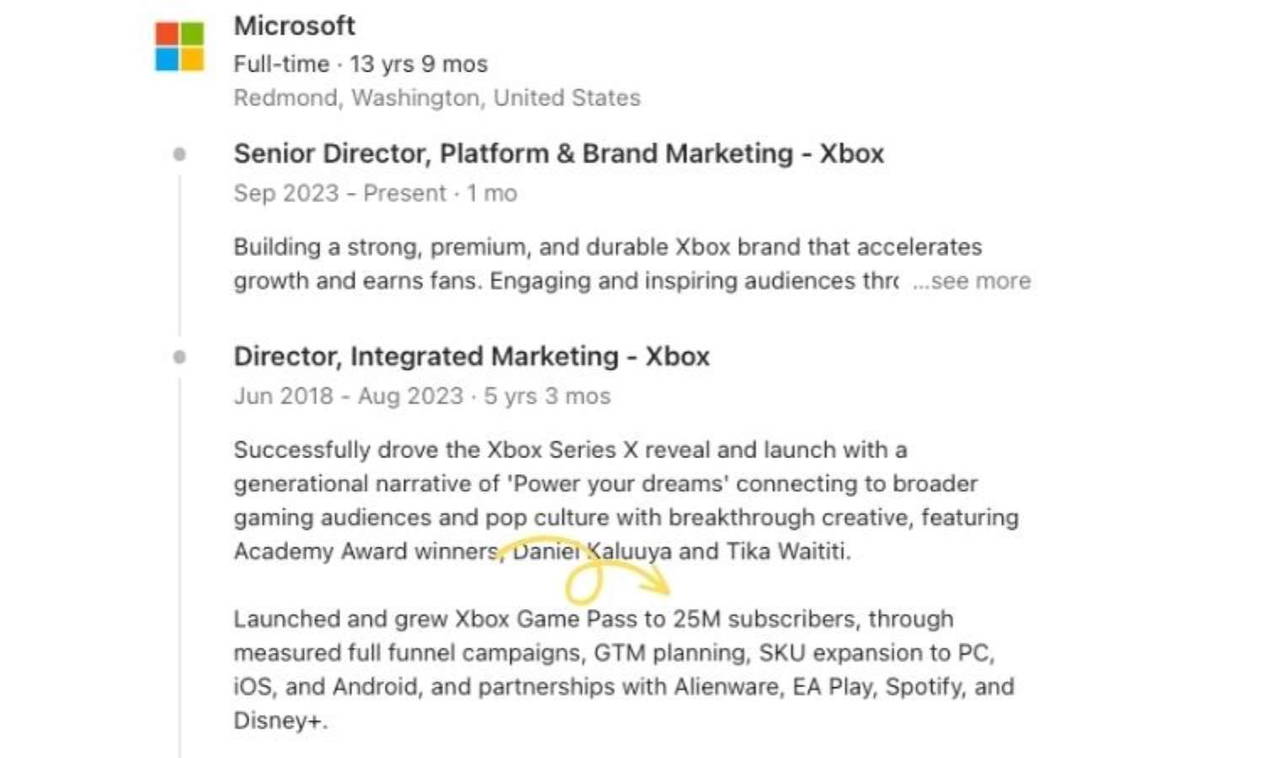Click the "Sep 2023 - Present" date range

[x=339, y=193]
